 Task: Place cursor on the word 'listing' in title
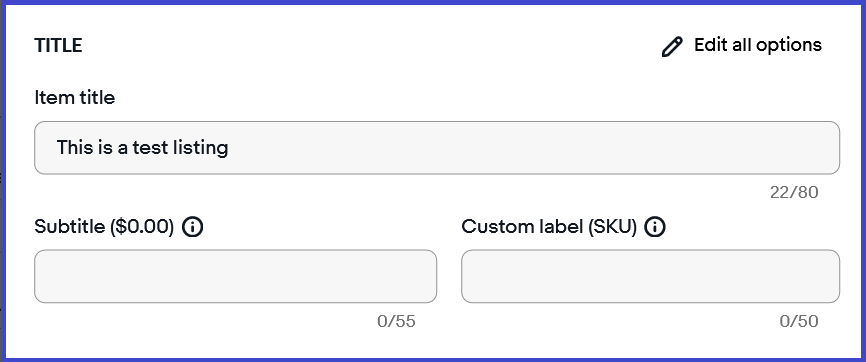coord(199,148)
